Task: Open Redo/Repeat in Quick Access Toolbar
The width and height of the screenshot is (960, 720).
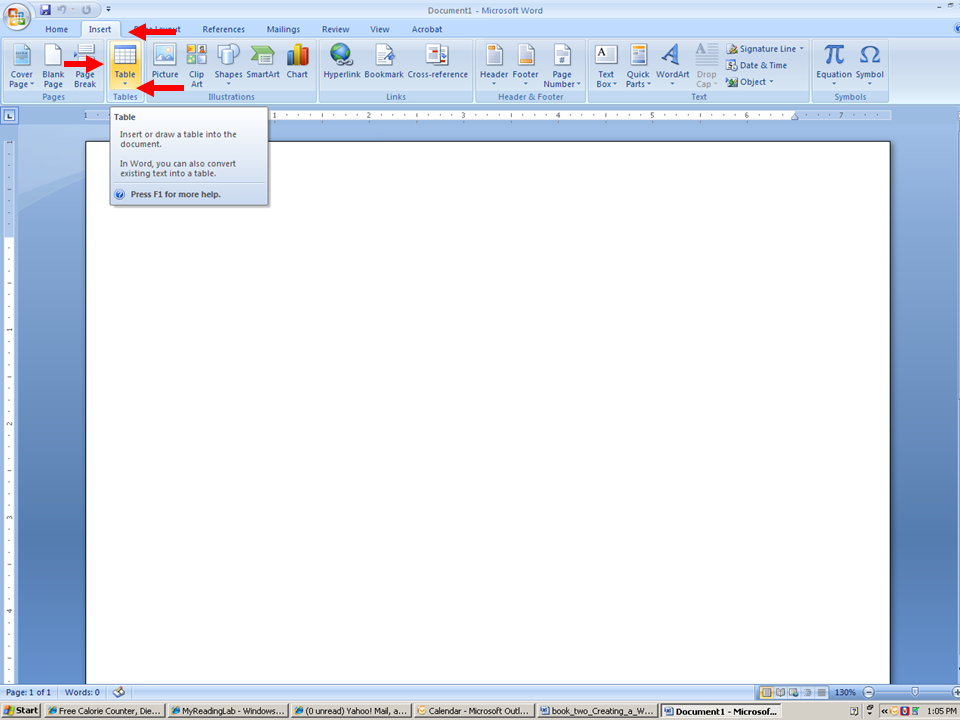Action: point(86,10)
